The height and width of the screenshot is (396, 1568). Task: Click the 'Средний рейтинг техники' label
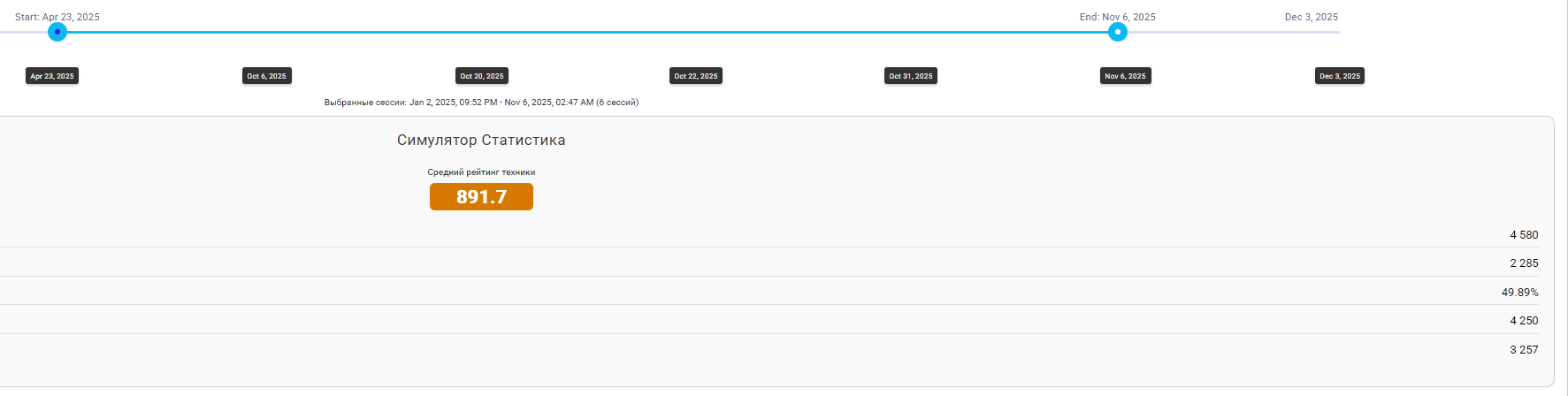481,172
